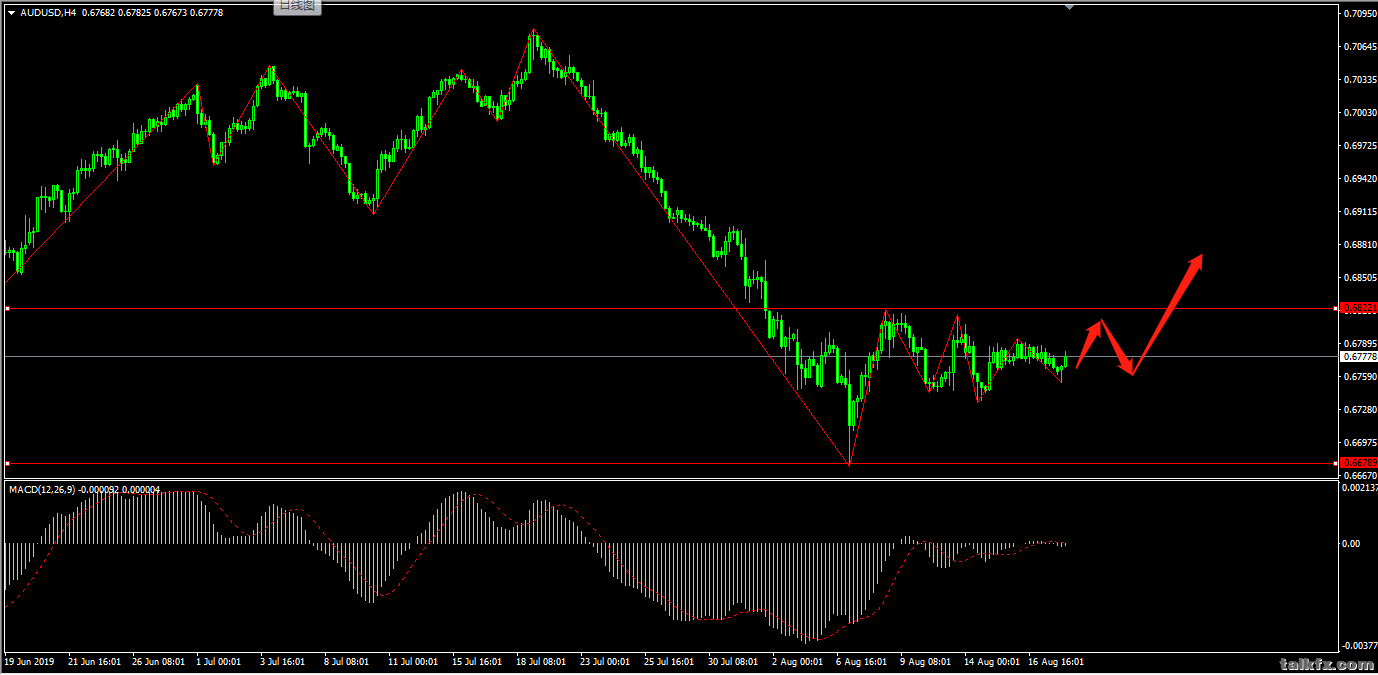This screenshot has height=675, width=1378.
Task: Click the red 0.66789 price label
Action: point(1358,462)
